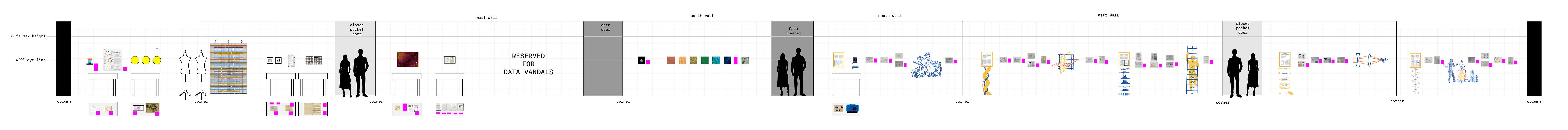Image resolution: width=1568 pixels, height=130 pixels.
Task: Select the teal color swatch
Action: click(x=716, y=60)
